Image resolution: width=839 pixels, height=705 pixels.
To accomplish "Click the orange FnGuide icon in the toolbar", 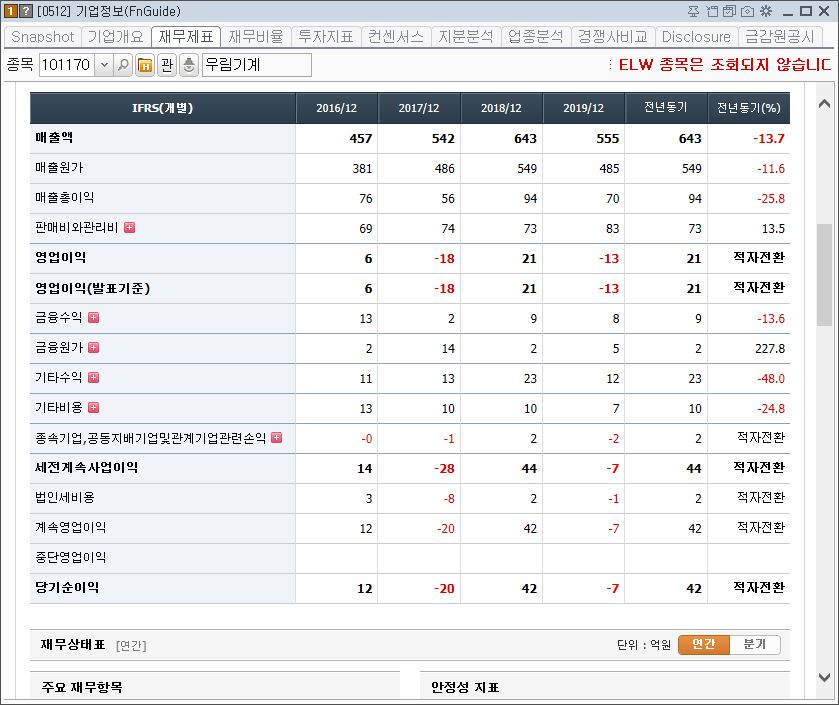I will [146, 64].
